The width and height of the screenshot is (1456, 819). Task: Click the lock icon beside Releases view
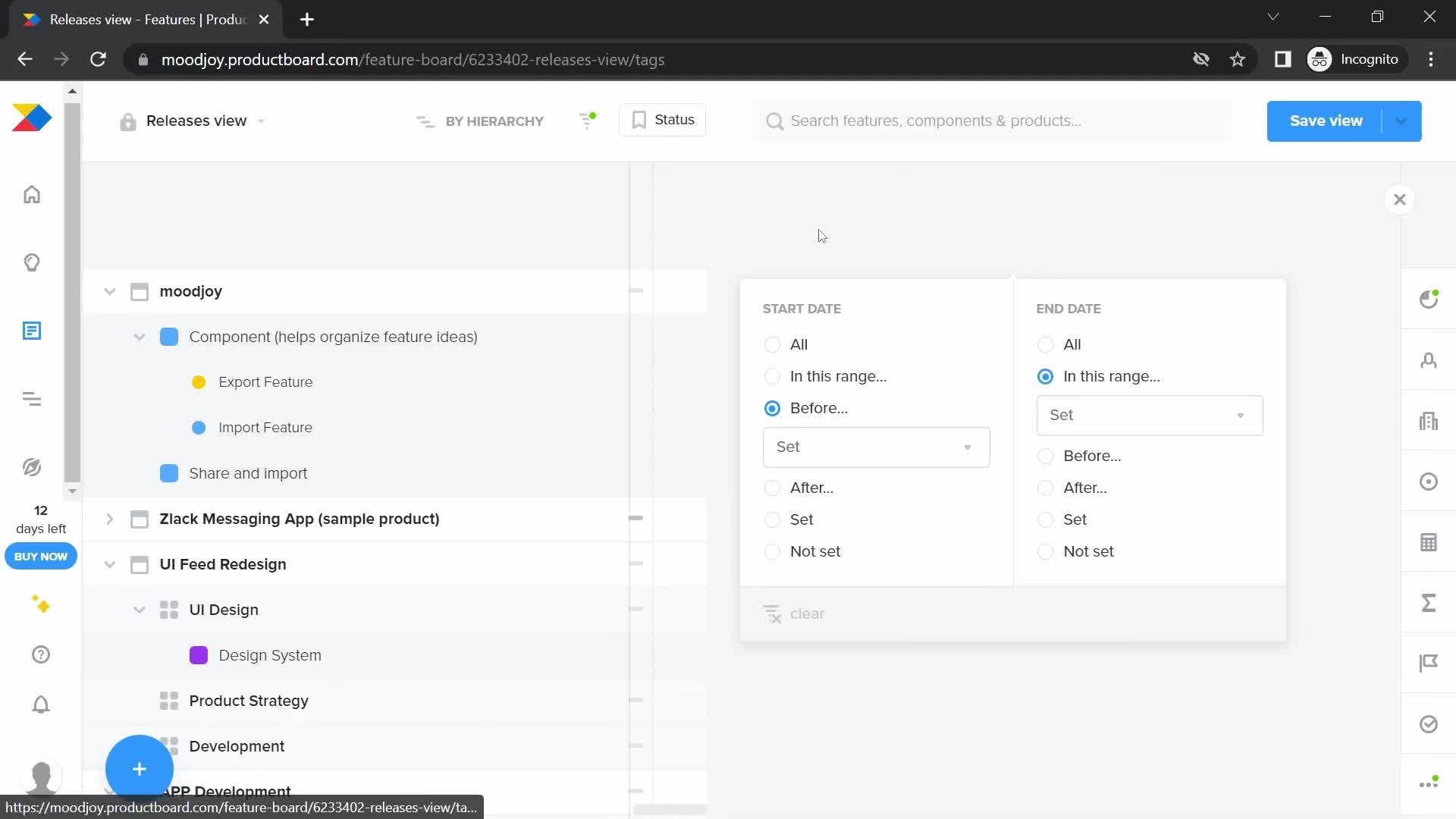(127, 121)
